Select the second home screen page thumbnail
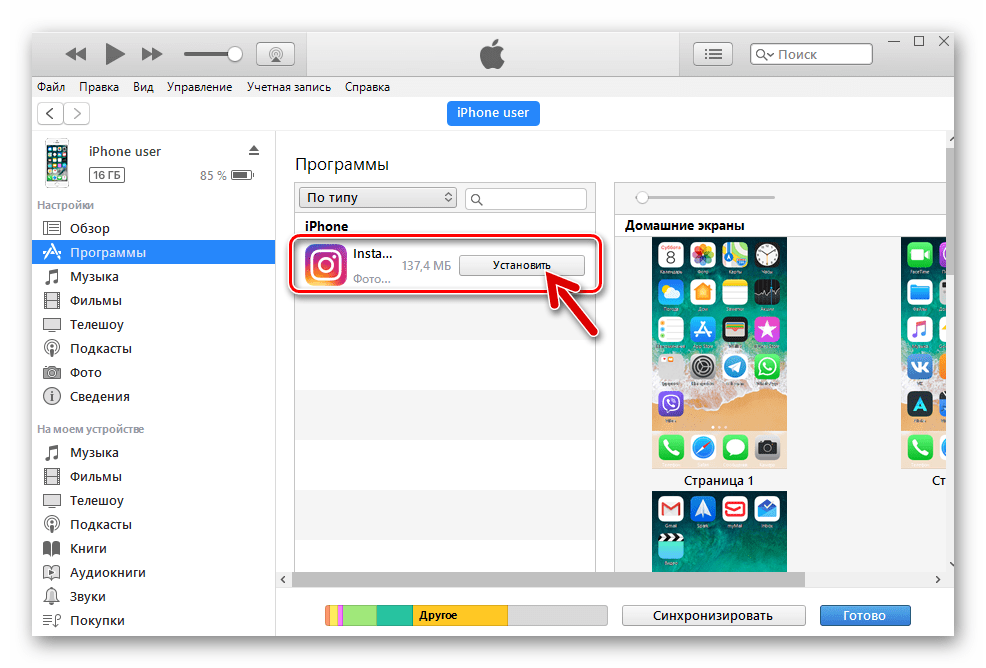This screenshot has height=668, width=986. coord(923,352)
